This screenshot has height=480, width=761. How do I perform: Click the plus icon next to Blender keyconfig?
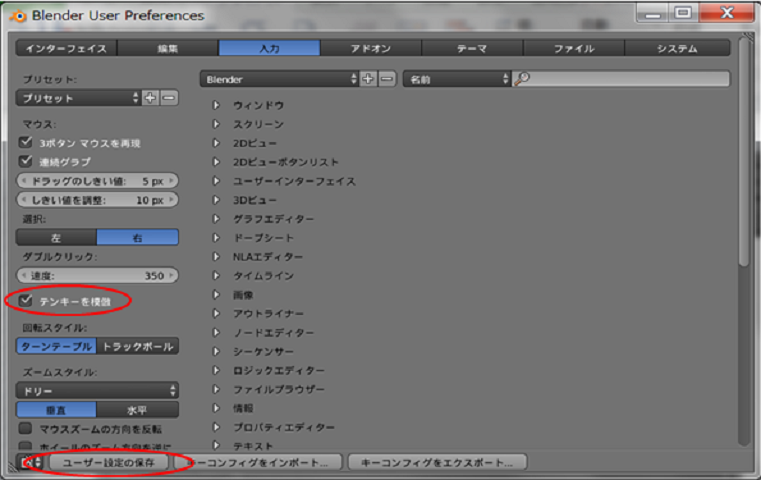[x=368, y=78]
